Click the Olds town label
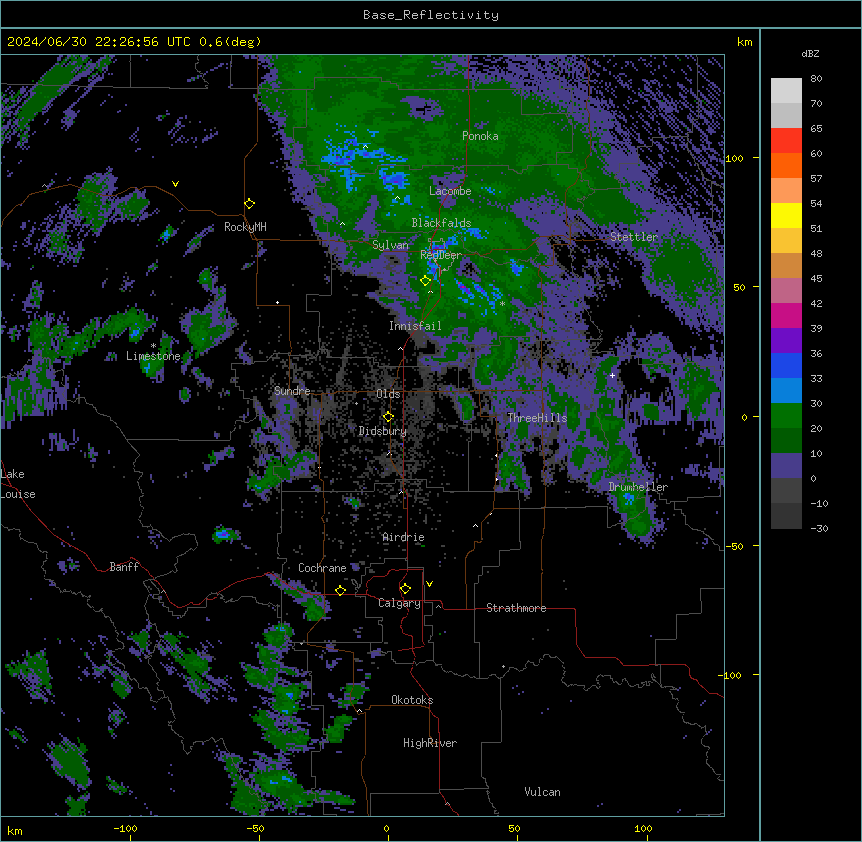 tap(388, 394)
